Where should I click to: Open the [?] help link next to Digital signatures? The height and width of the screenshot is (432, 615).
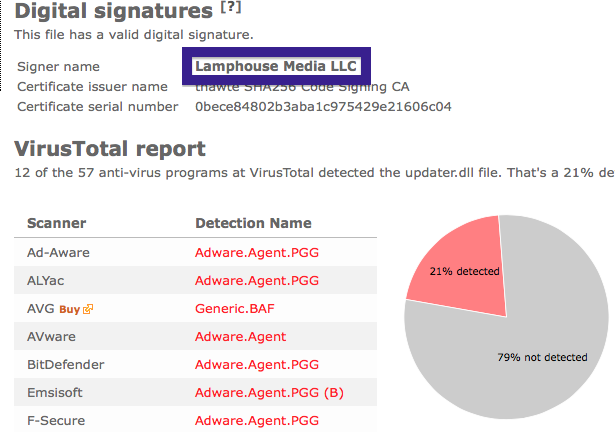click(x=231, y=7)
